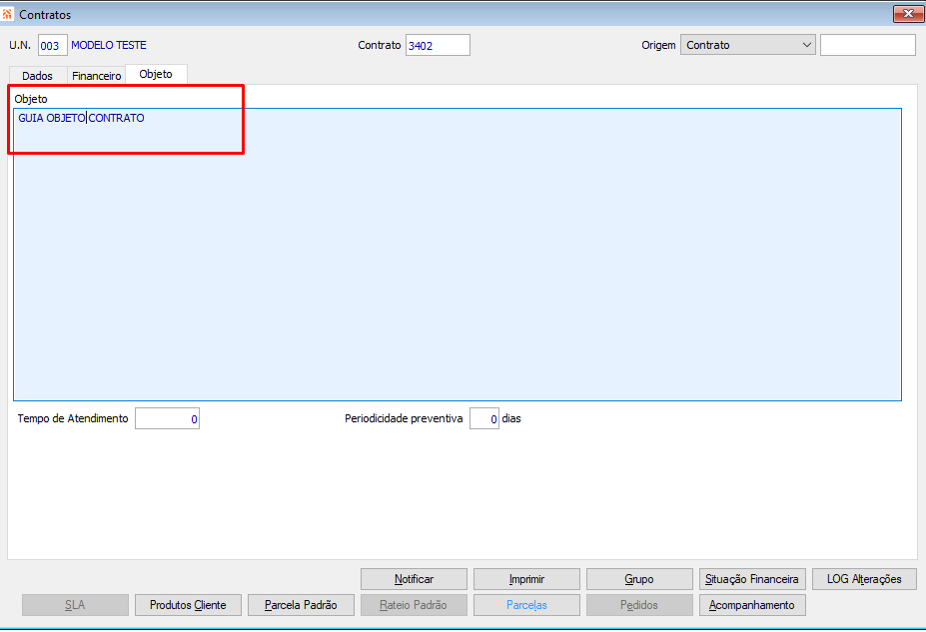Image resolution: width=926 pixels, height=632 pixels.
Task: Click the MODELO TESTE unit name
Action: (x=109, y=45)
